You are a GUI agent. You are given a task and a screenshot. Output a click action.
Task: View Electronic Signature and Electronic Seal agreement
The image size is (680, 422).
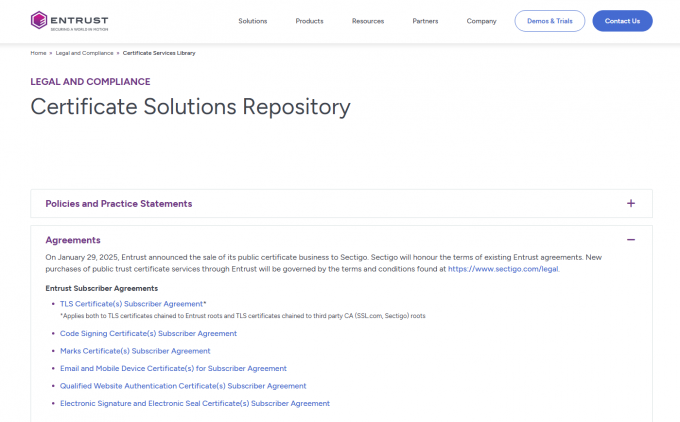pos(194,403)
